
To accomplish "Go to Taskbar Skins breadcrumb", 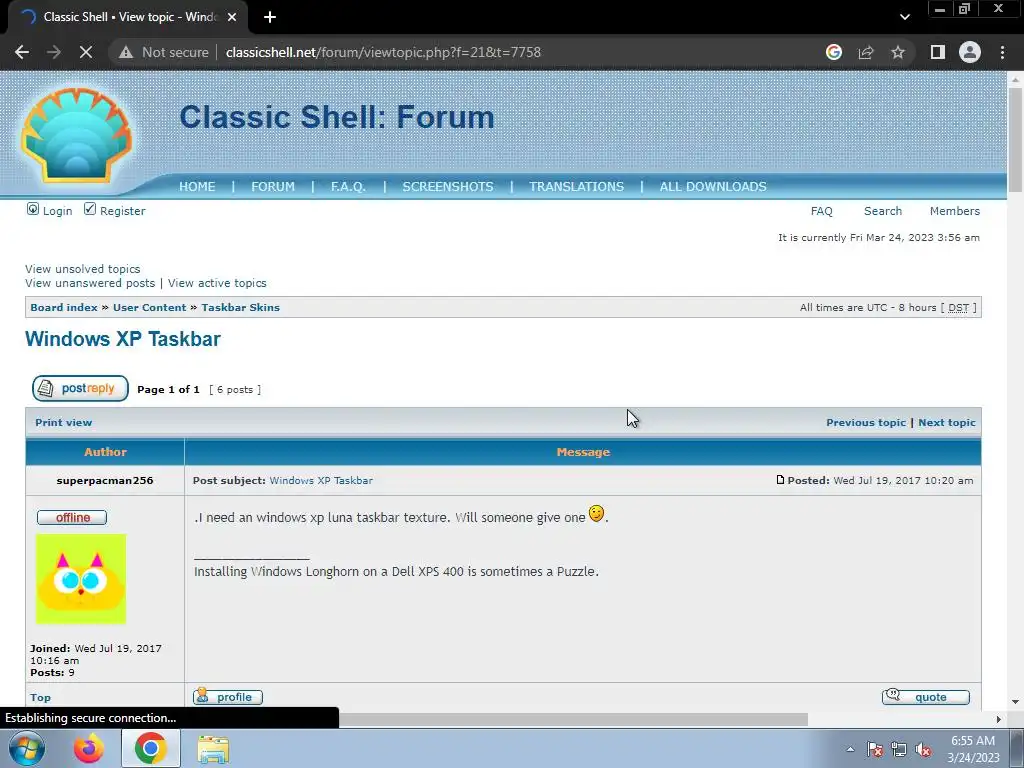I will click(240, 308).
